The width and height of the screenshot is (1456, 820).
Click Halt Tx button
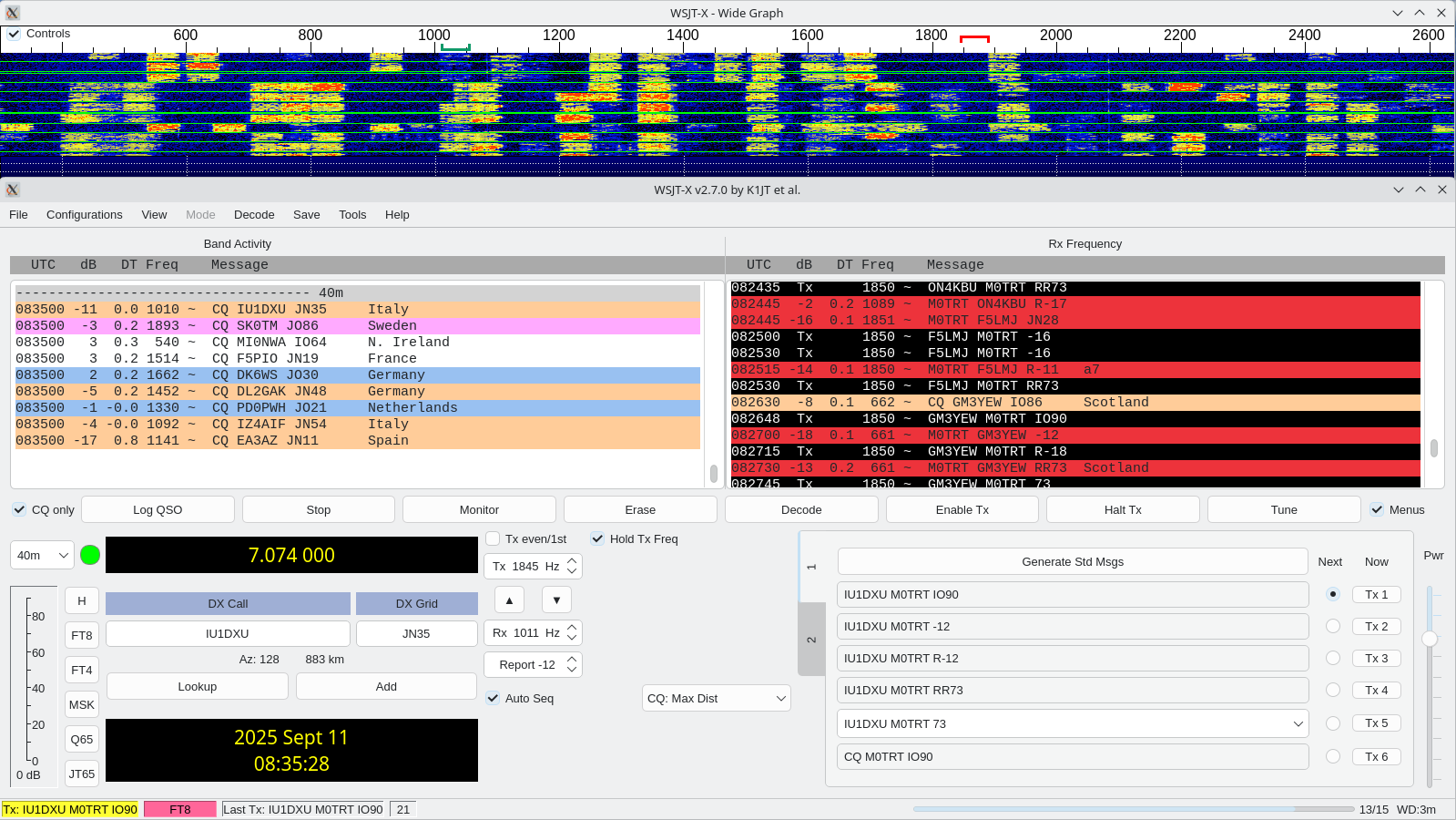pos(1123,509)
